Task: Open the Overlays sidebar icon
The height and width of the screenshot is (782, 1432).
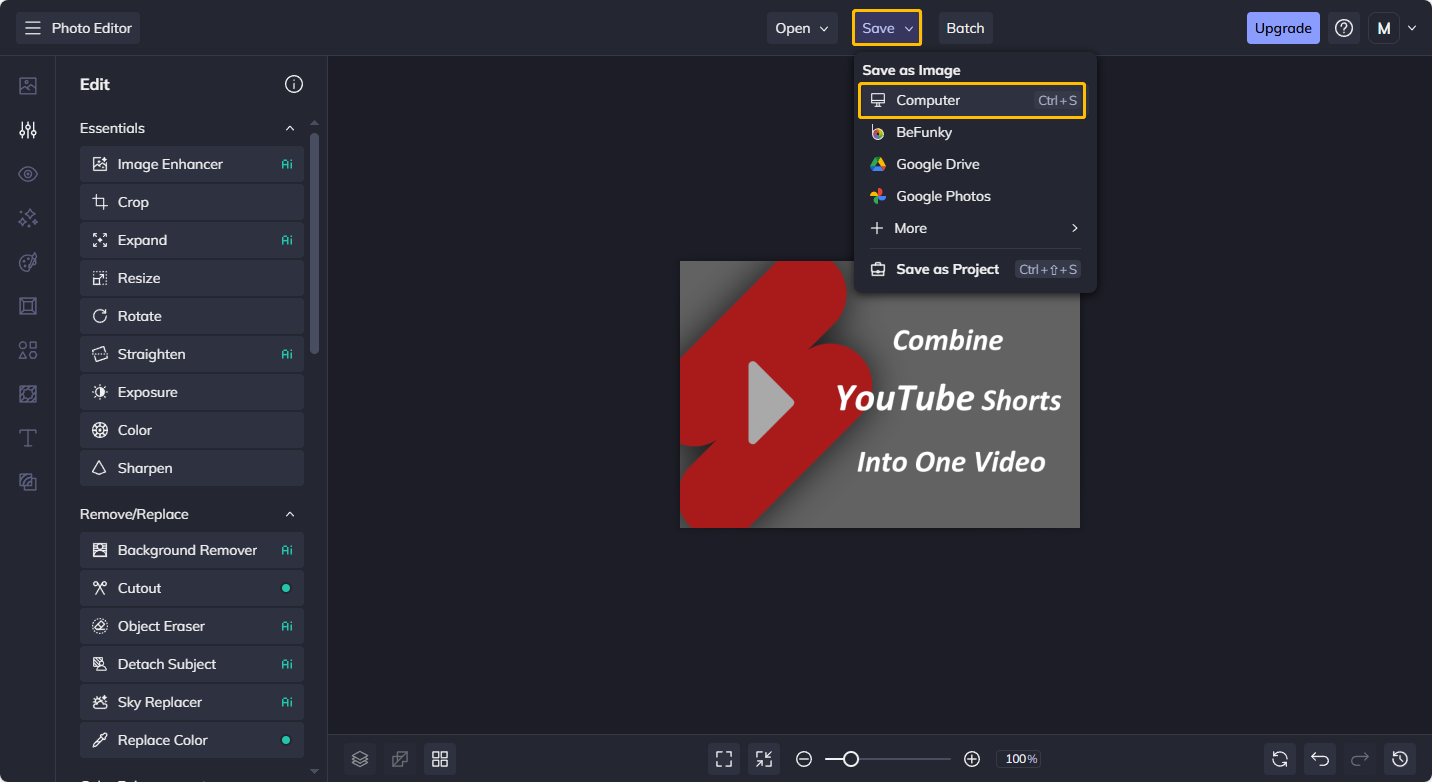Action: pyautogui.click(x=28, y=394)
